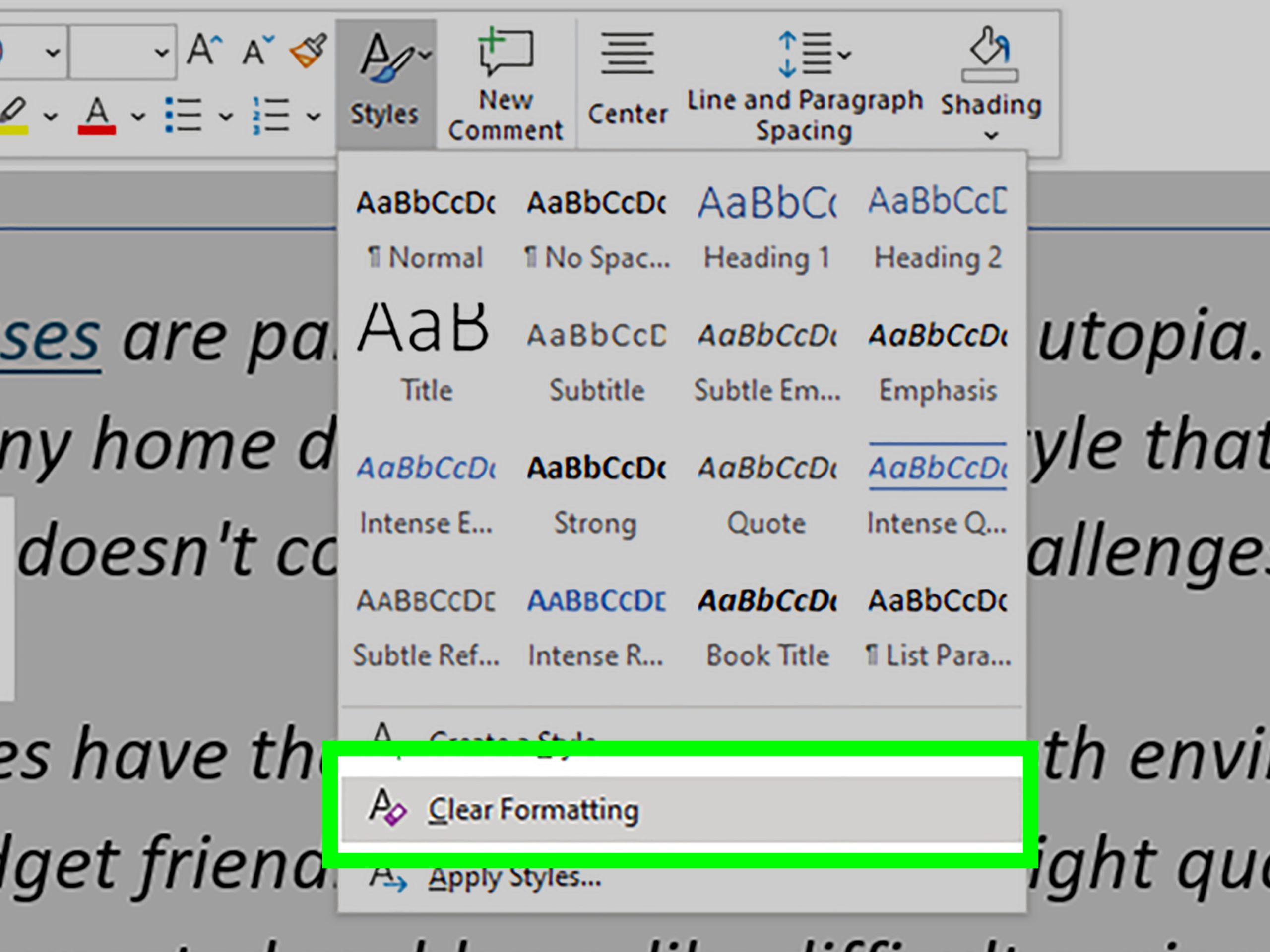
Task: Apply the Intense Reference style
Action: (x=596, y=627)
